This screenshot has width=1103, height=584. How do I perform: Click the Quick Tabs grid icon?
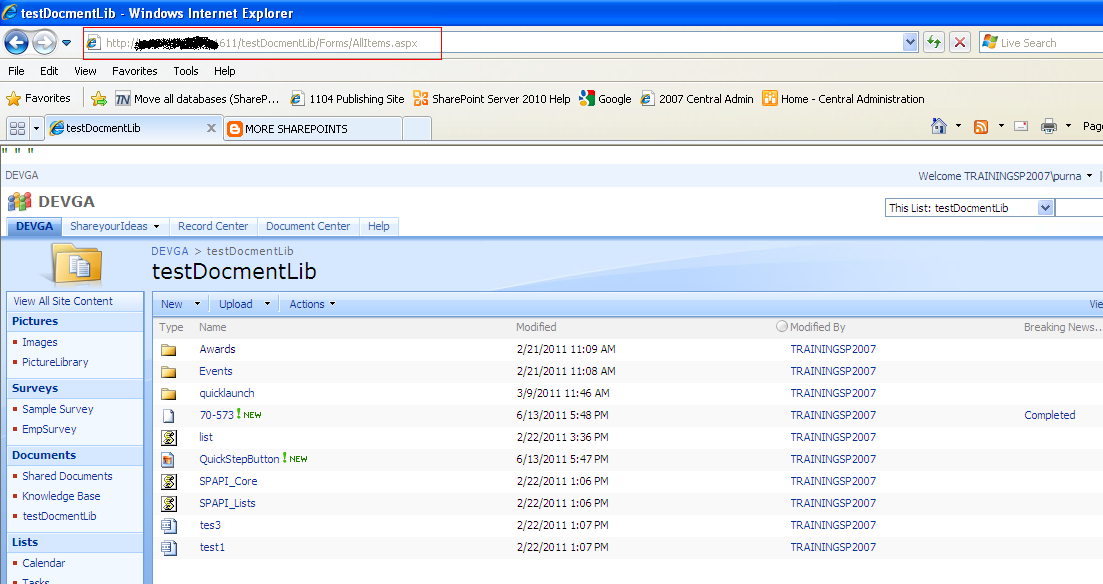tap(18, 128)
